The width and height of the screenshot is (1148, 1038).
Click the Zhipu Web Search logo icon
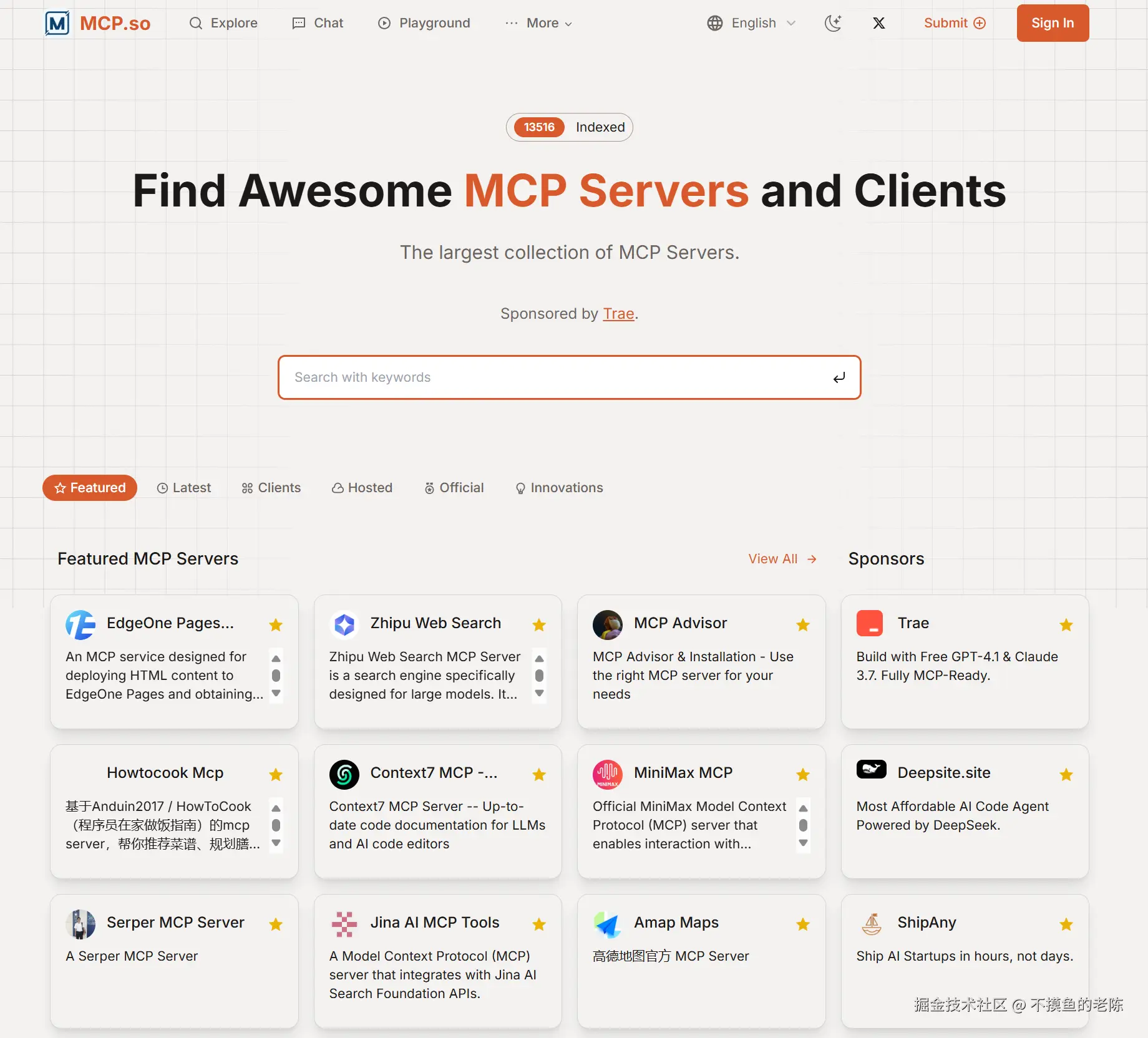[x=344, y=624]
